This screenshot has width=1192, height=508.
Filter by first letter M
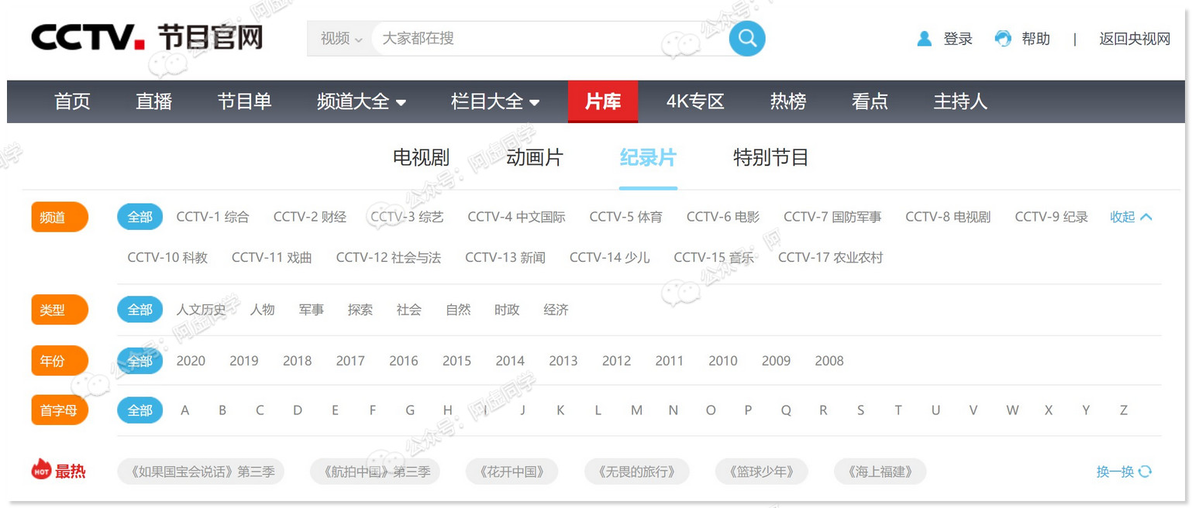[x=636, y=410]
